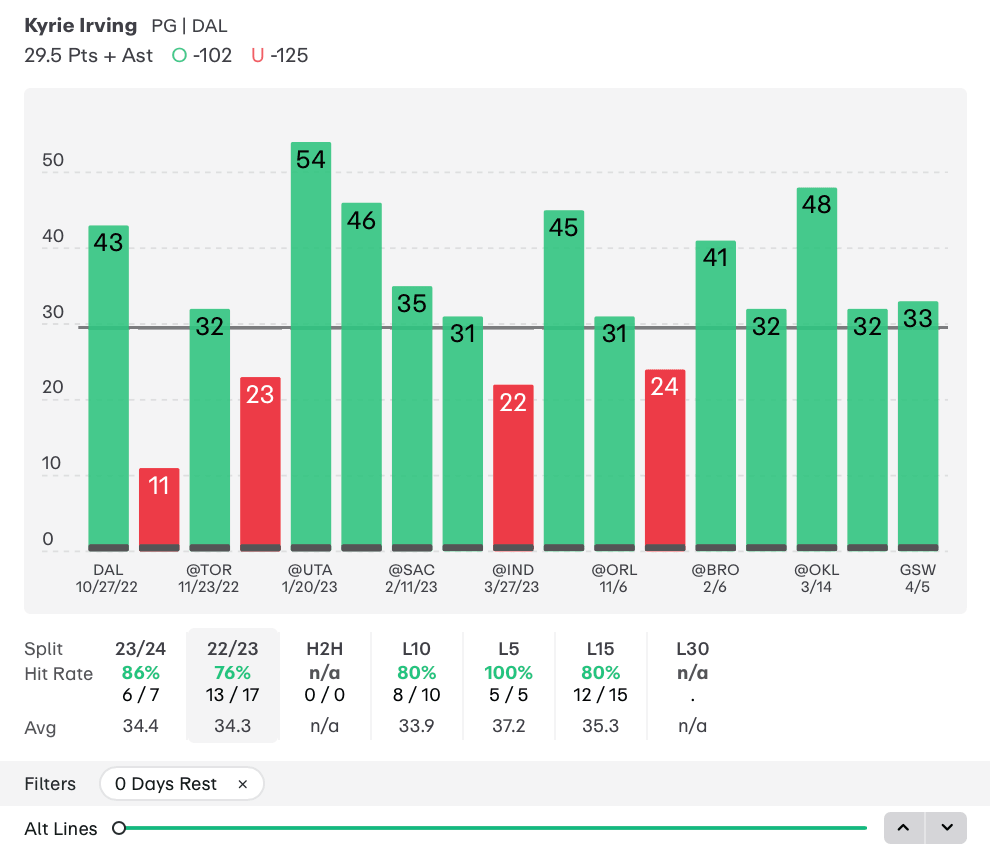Image resolution: width=990 pixels, height=850 pixels.
Task: Click the 54 bar for @UTA 1/20/23
Action: click(x=311, y=347)
